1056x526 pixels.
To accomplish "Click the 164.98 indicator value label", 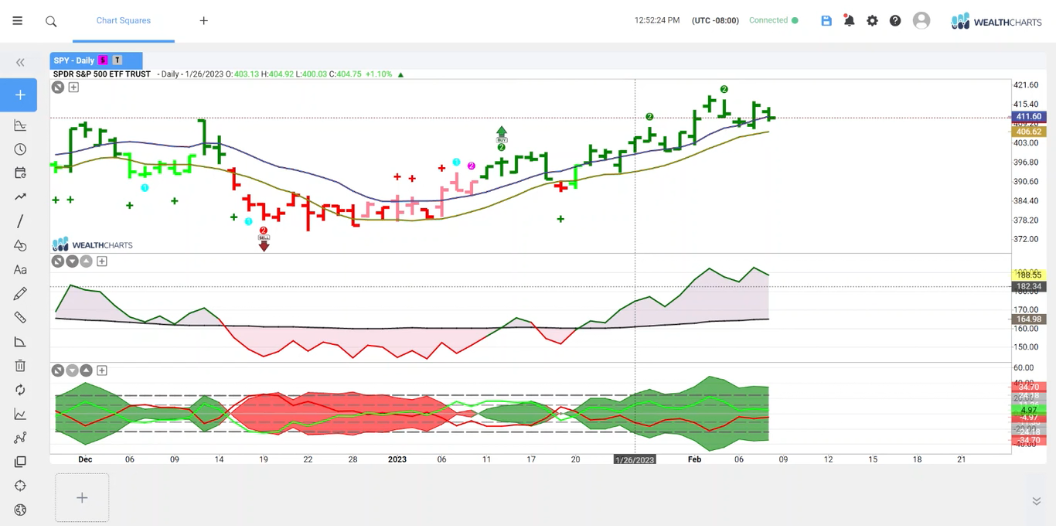I will 1030,319.
